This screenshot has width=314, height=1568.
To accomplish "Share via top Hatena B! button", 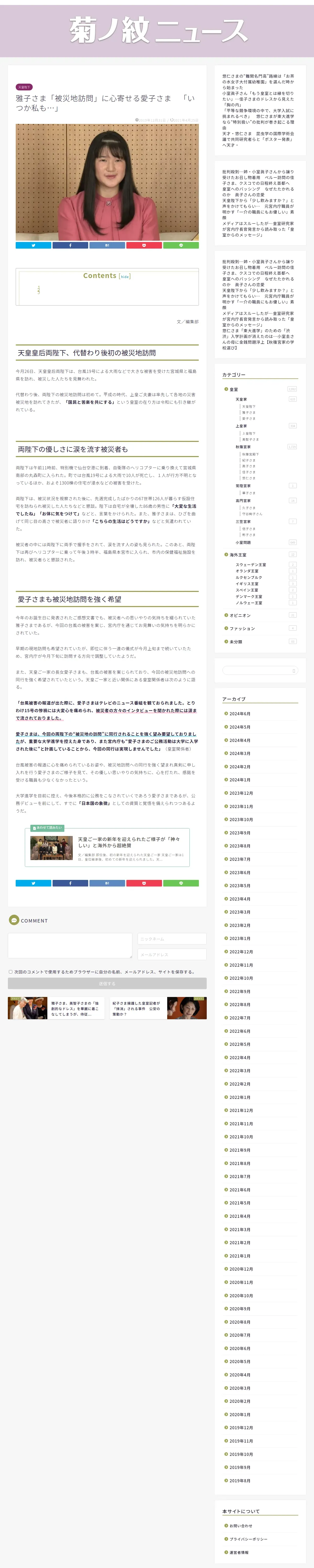I will (x=107, y=245).
